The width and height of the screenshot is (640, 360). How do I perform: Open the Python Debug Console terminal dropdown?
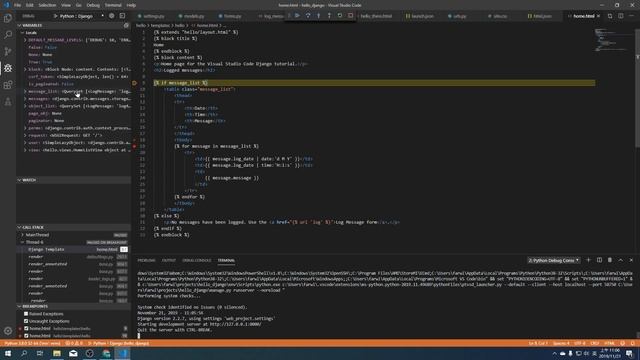(x=553, y=260)
